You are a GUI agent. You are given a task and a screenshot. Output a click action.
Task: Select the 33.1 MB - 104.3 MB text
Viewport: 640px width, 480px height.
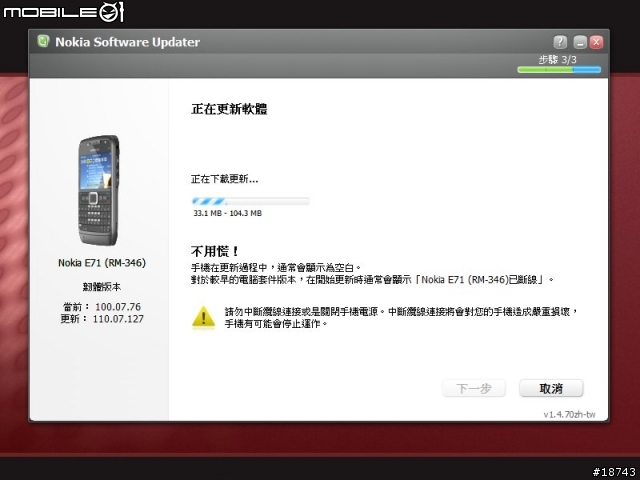pyautogui.click(x=227, y=213)
